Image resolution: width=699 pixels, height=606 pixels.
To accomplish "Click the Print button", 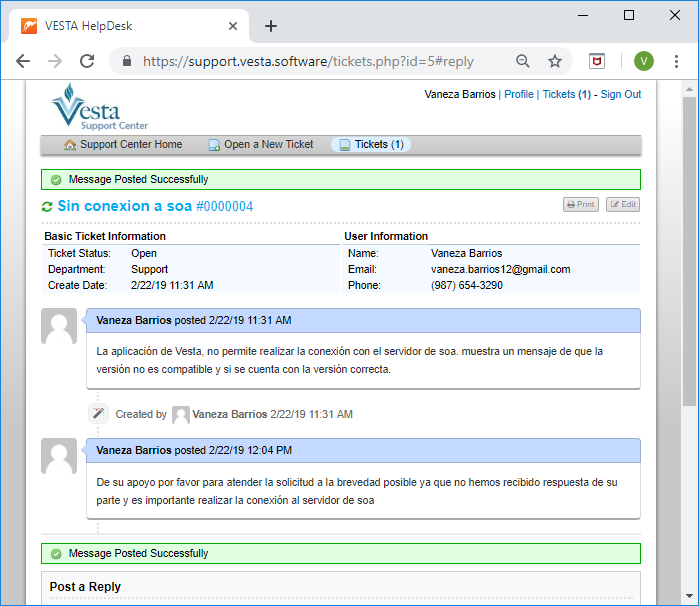I will [580, 205].
